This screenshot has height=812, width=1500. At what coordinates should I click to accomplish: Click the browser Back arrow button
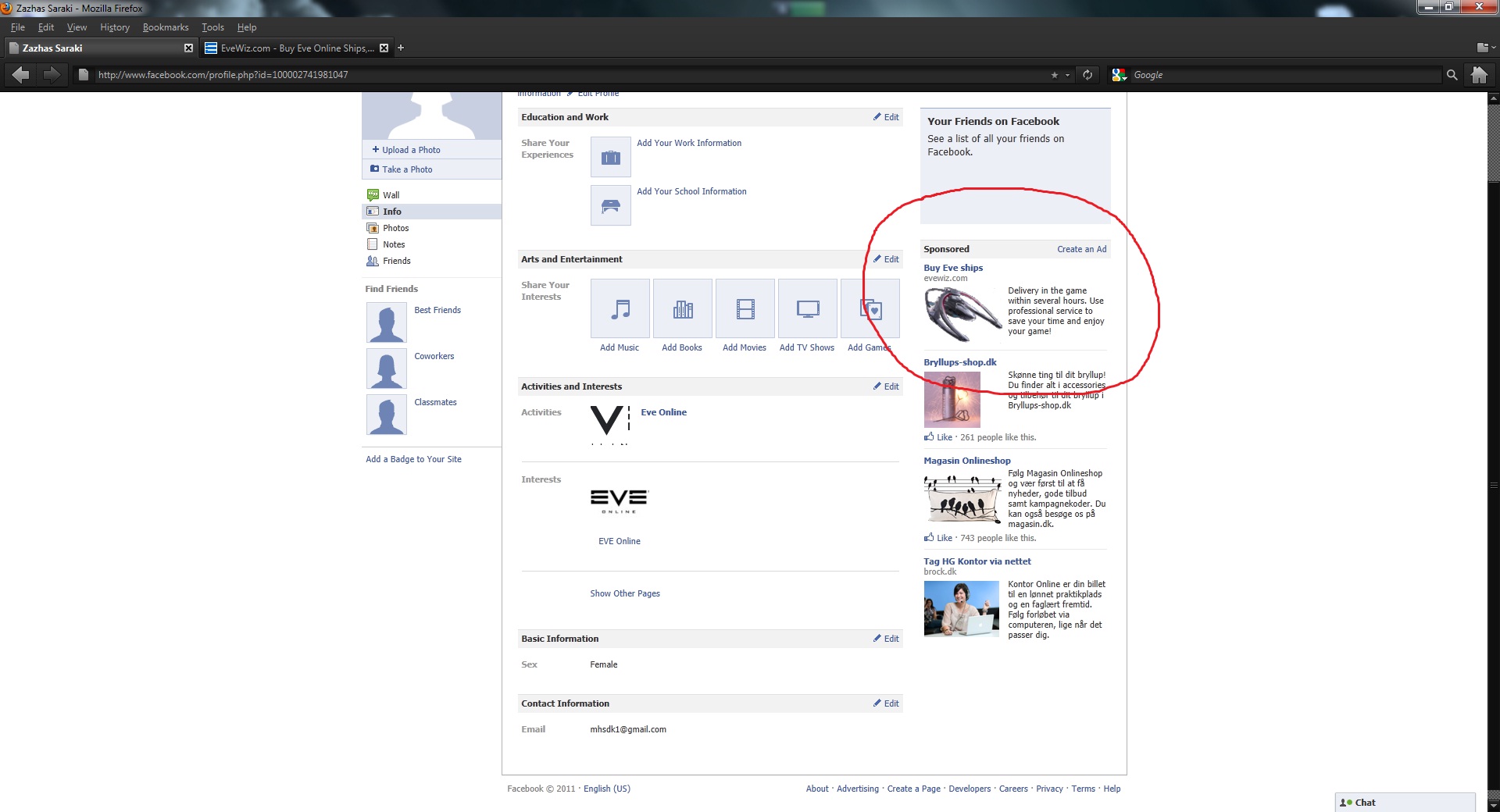[x=21, y=75]
